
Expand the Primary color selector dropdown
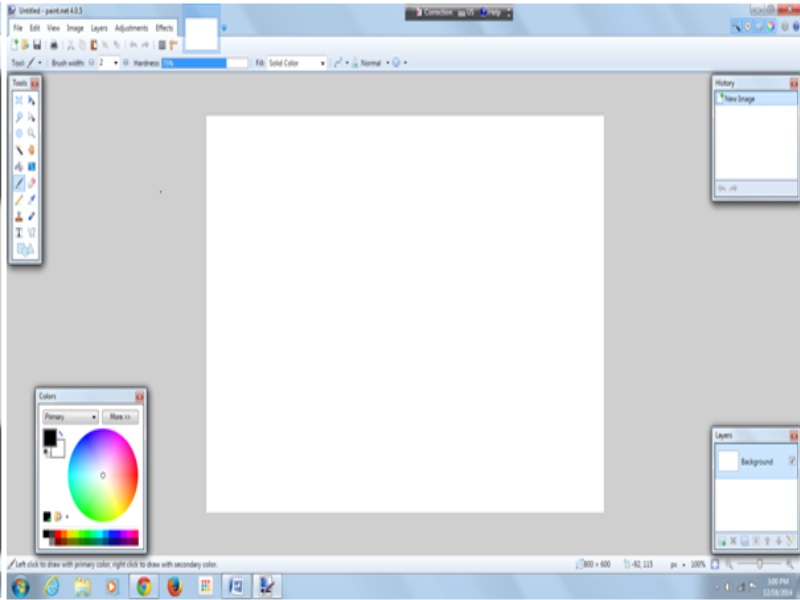tap(93, 416)
